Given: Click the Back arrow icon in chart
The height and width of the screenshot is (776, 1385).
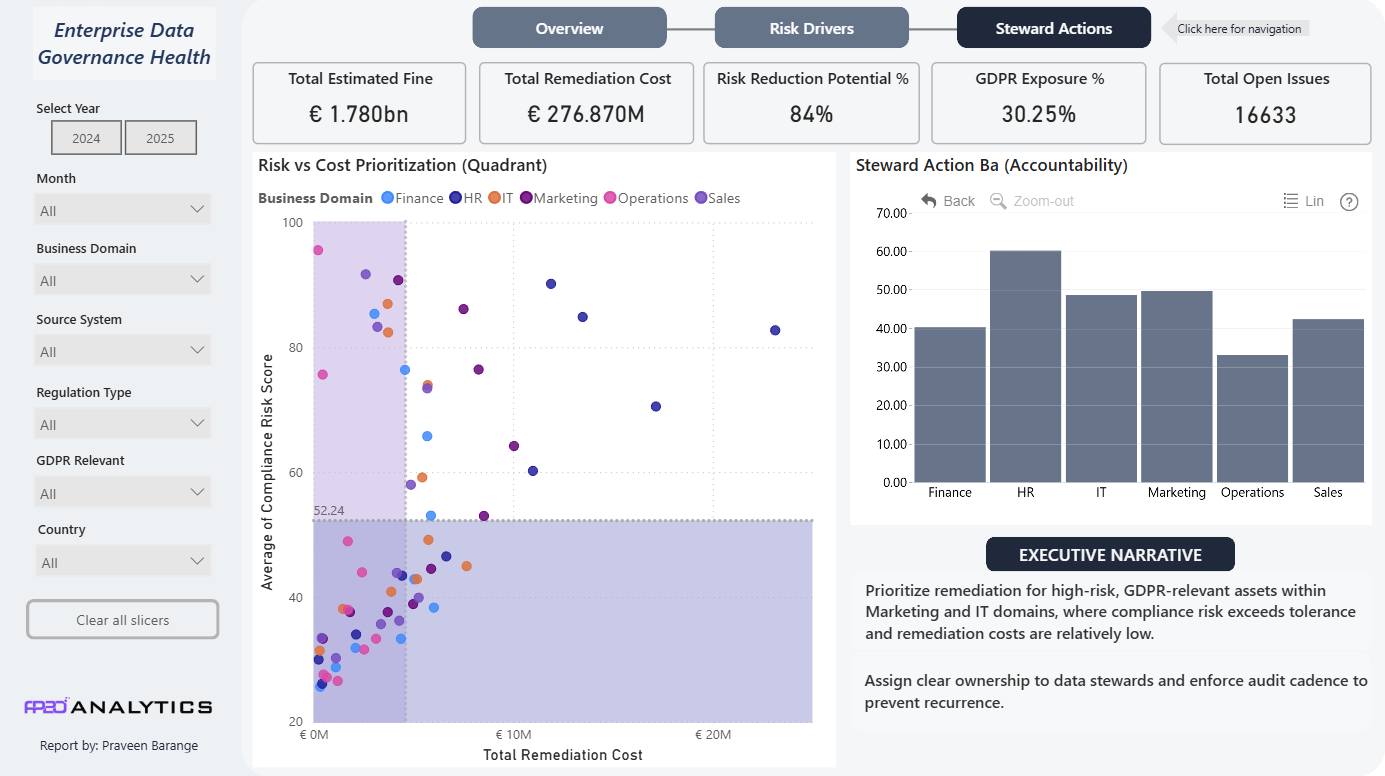Looking at the screenshot, I should tap(929, 201).
